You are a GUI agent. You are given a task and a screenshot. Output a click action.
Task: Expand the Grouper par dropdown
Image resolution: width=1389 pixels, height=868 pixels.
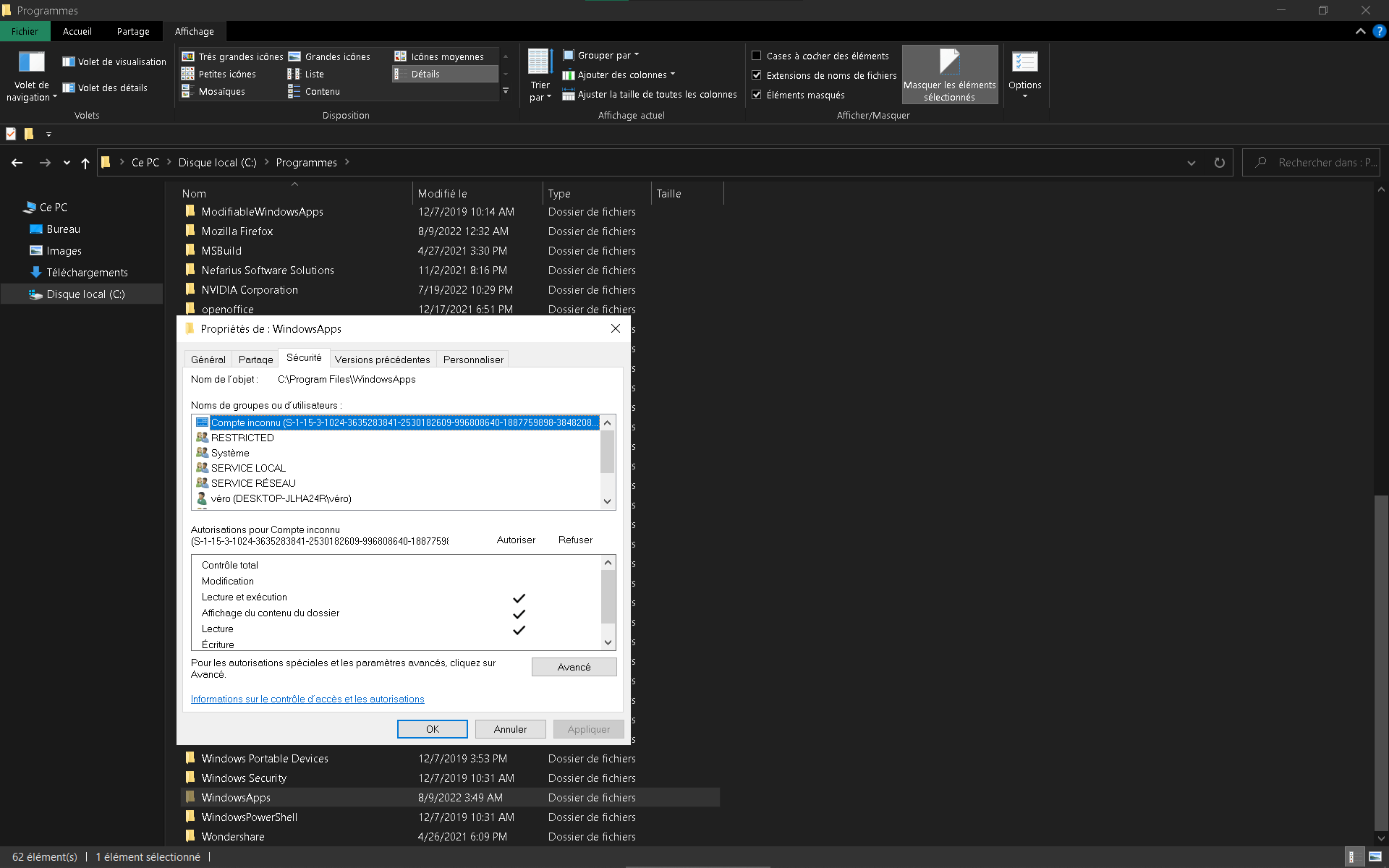[602, 55]
